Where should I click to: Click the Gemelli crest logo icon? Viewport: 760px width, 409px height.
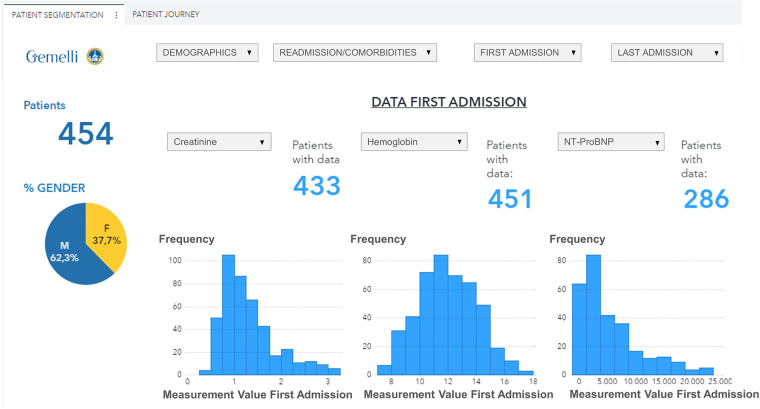click(95, 55)
